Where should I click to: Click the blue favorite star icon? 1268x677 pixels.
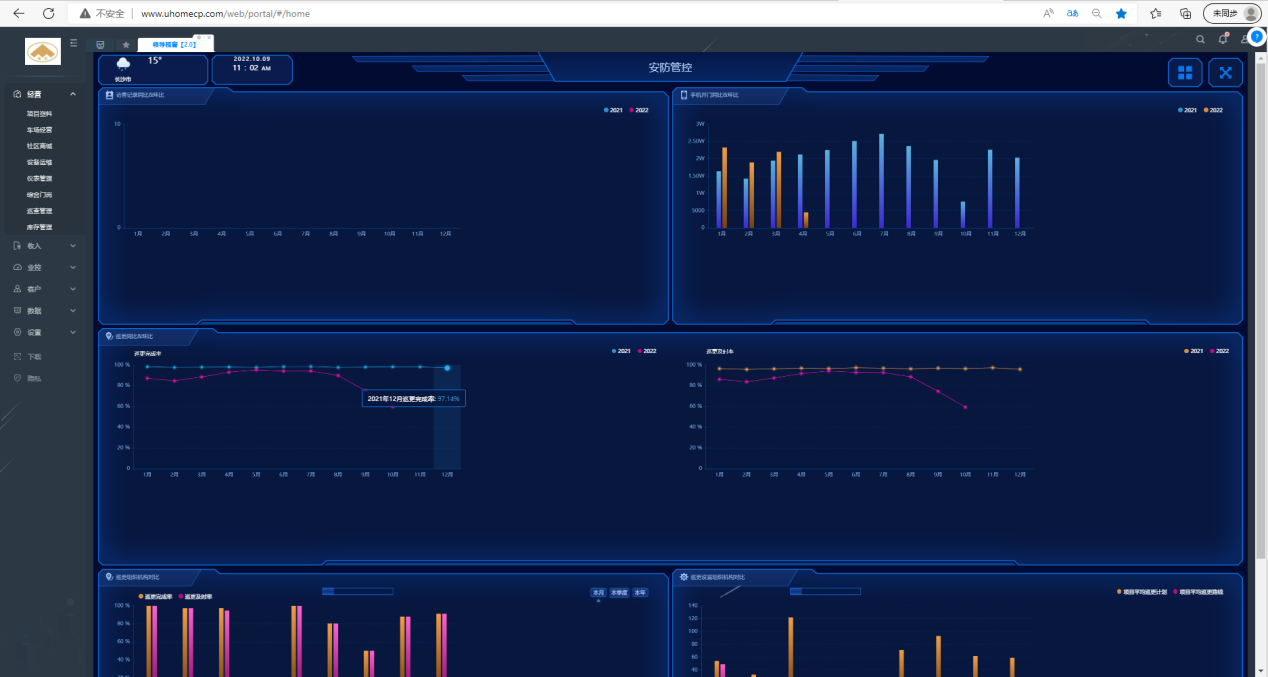coord(1122,14)
